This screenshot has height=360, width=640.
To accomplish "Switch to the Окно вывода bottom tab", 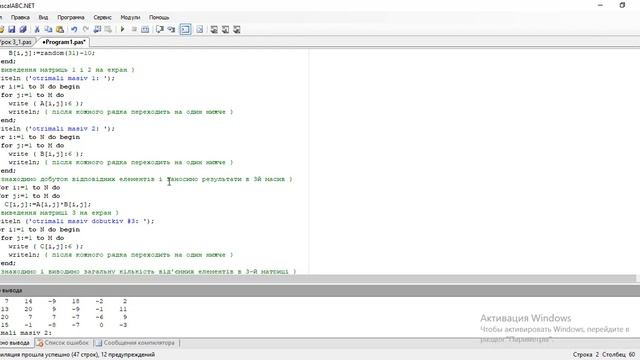I will pyautogui.click(x=15, y=343).
